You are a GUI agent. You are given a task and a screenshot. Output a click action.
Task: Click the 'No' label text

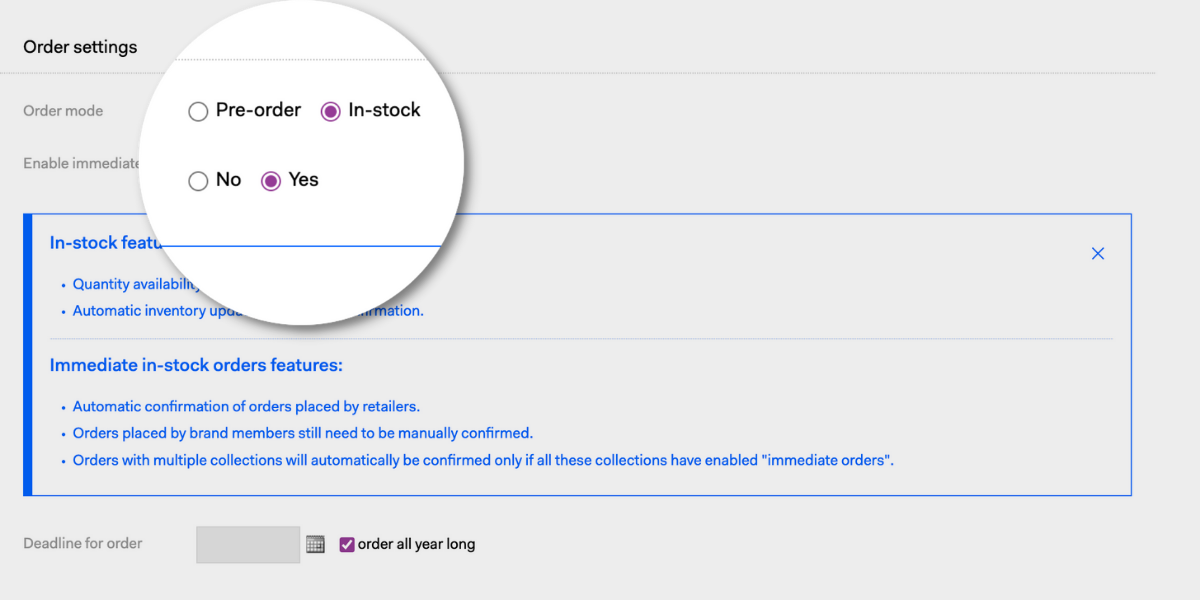228,179
